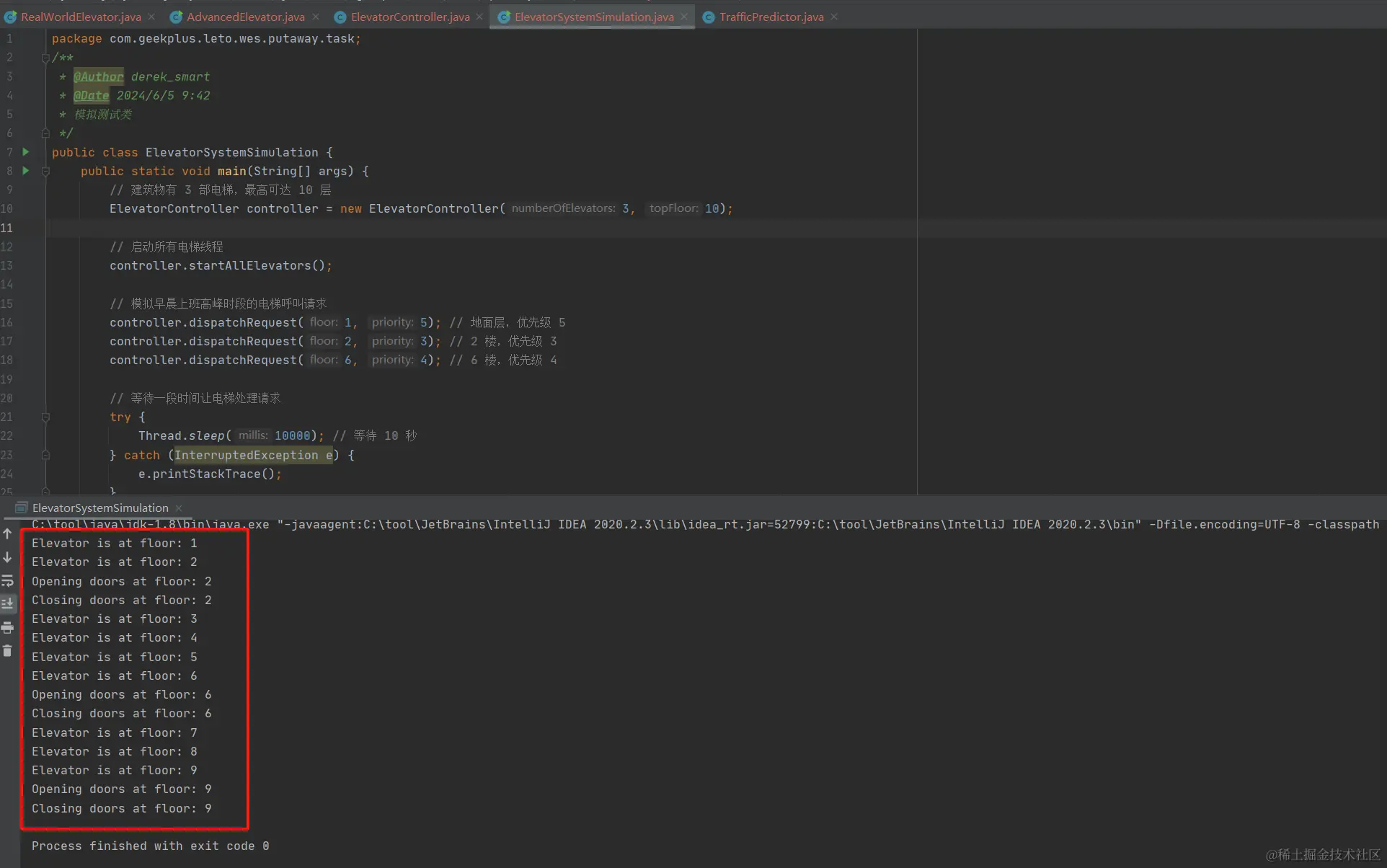Screen dimensions: 1387x868
Task: Click the java.exe command line in the console
Action: click(705, 524)
